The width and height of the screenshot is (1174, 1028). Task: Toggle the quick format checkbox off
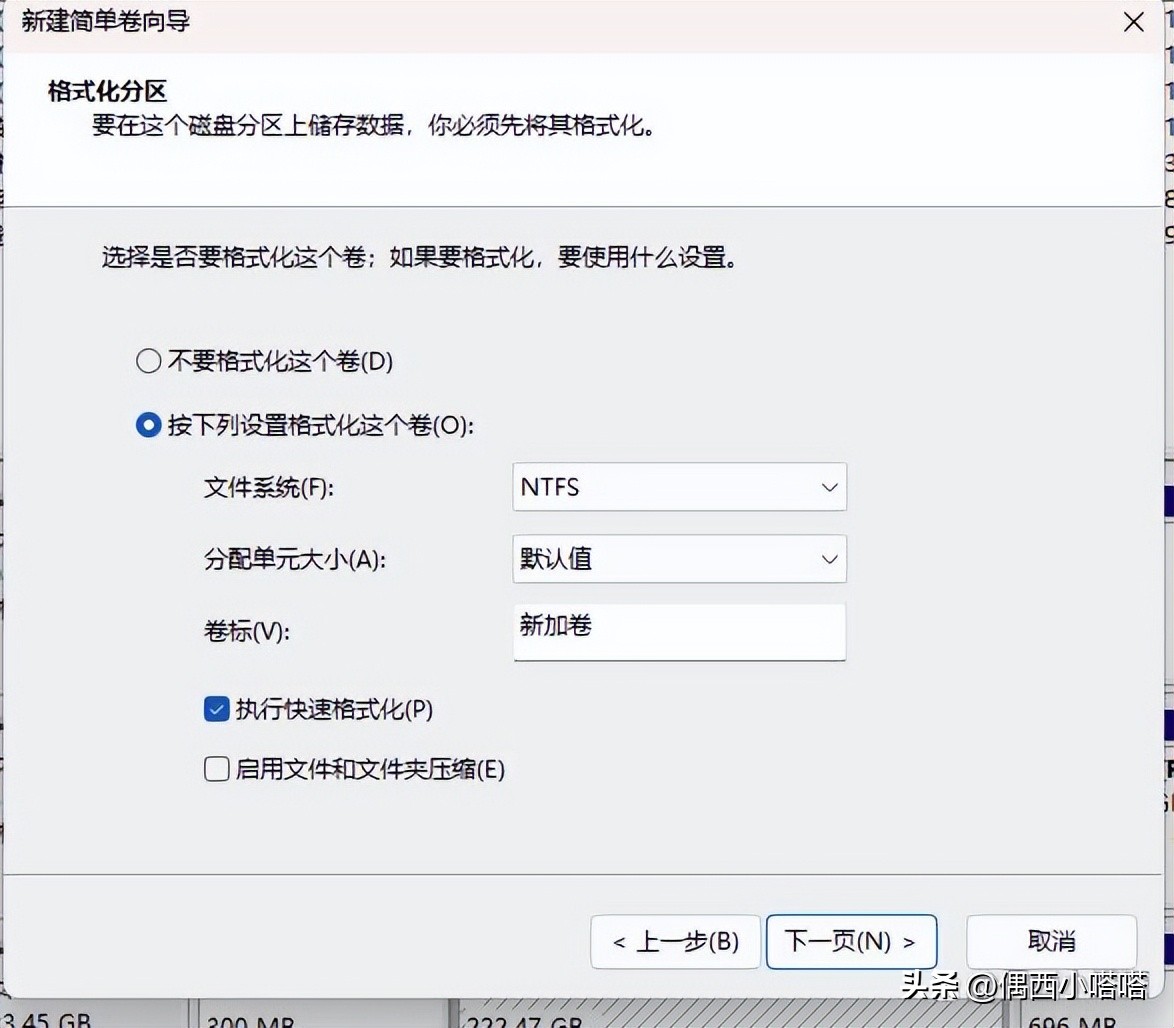216,709
